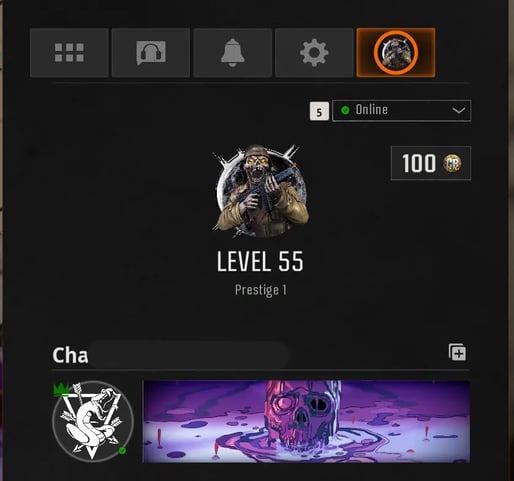Open the 100 CR balance button

[x=431, y=163]
